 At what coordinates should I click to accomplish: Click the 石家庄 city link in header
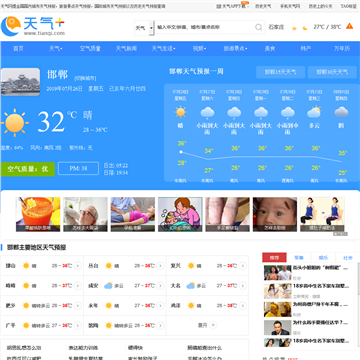click(x=276, y=27)
